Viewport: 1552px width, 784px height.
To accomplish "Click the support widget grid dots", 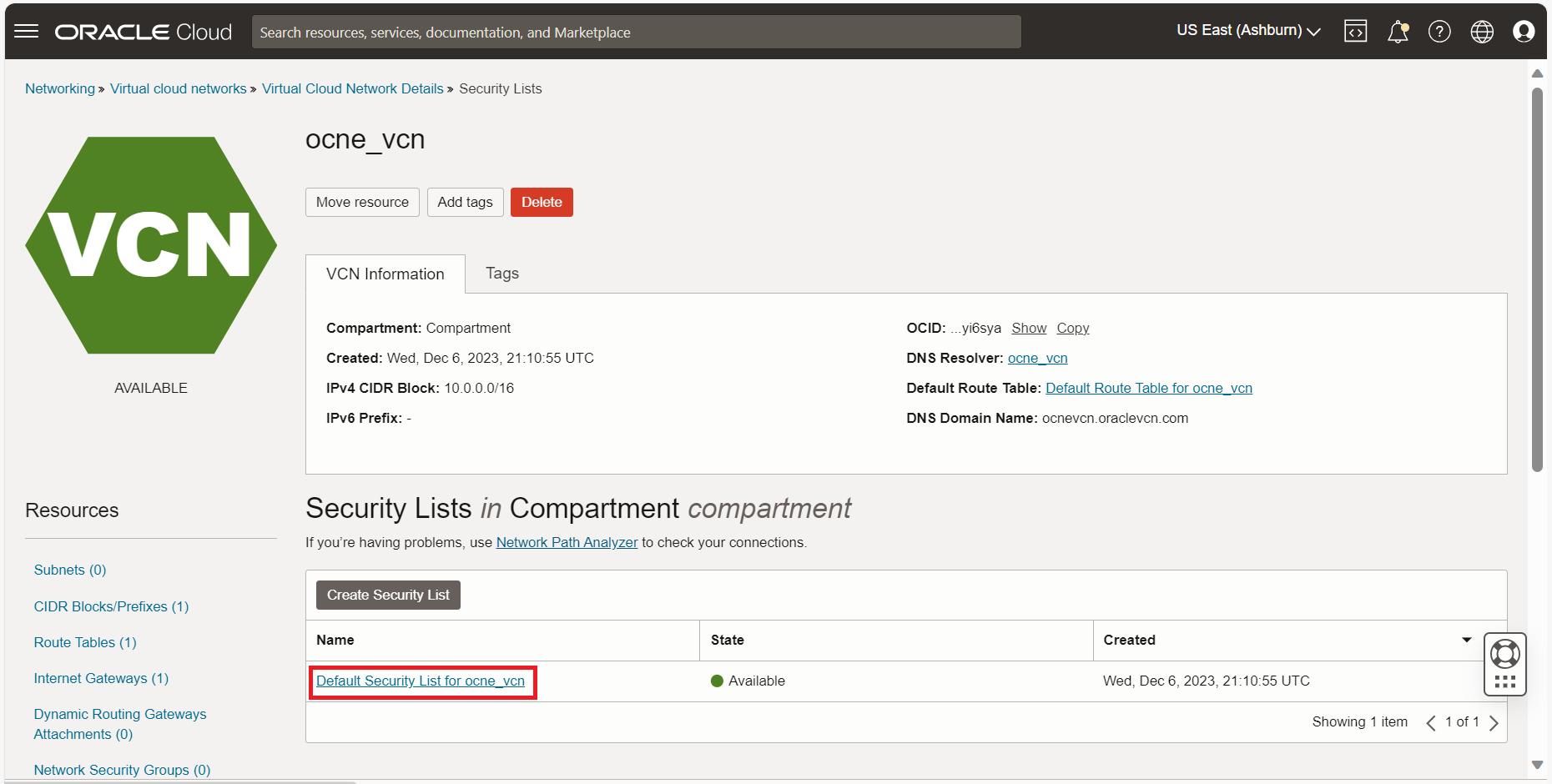I will pos(1505,682).
